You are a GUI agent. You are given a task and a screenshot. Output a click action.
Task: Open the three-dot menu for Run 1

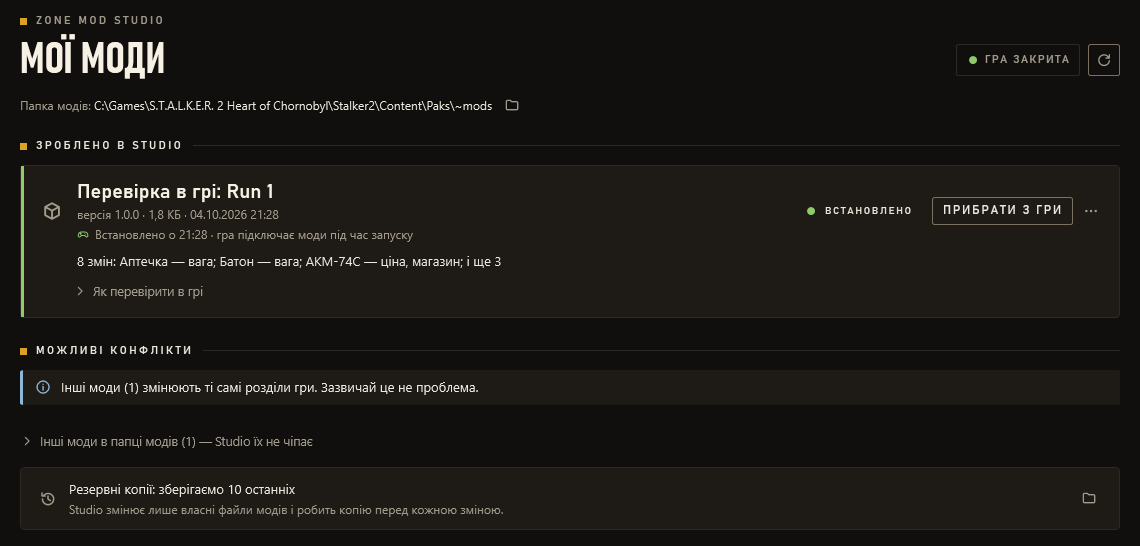[1091, 211]
